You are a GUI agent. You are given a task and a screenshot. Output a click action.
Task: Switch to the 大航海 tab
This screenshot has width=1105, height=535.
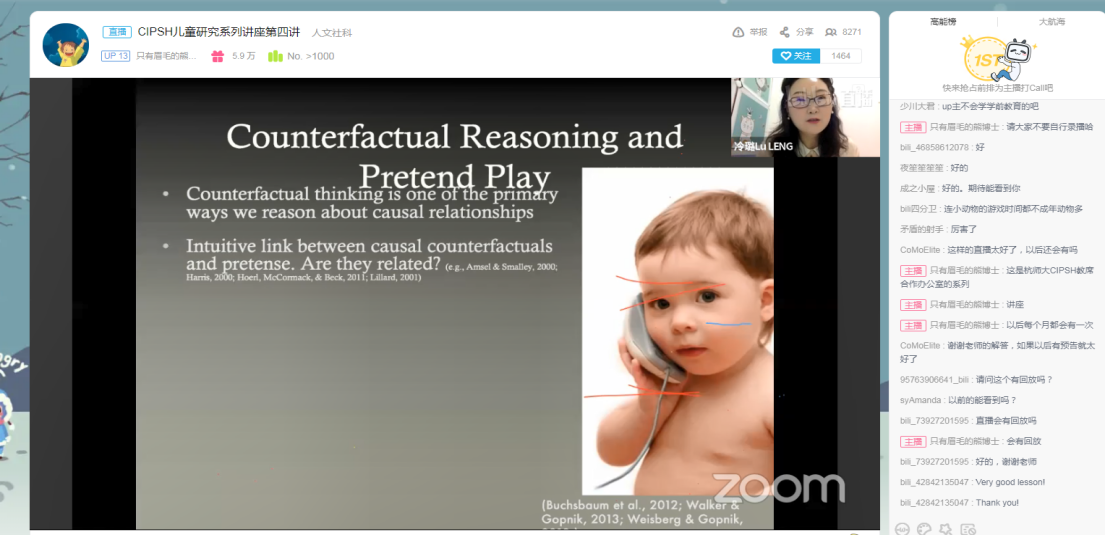click(1051, 21)
